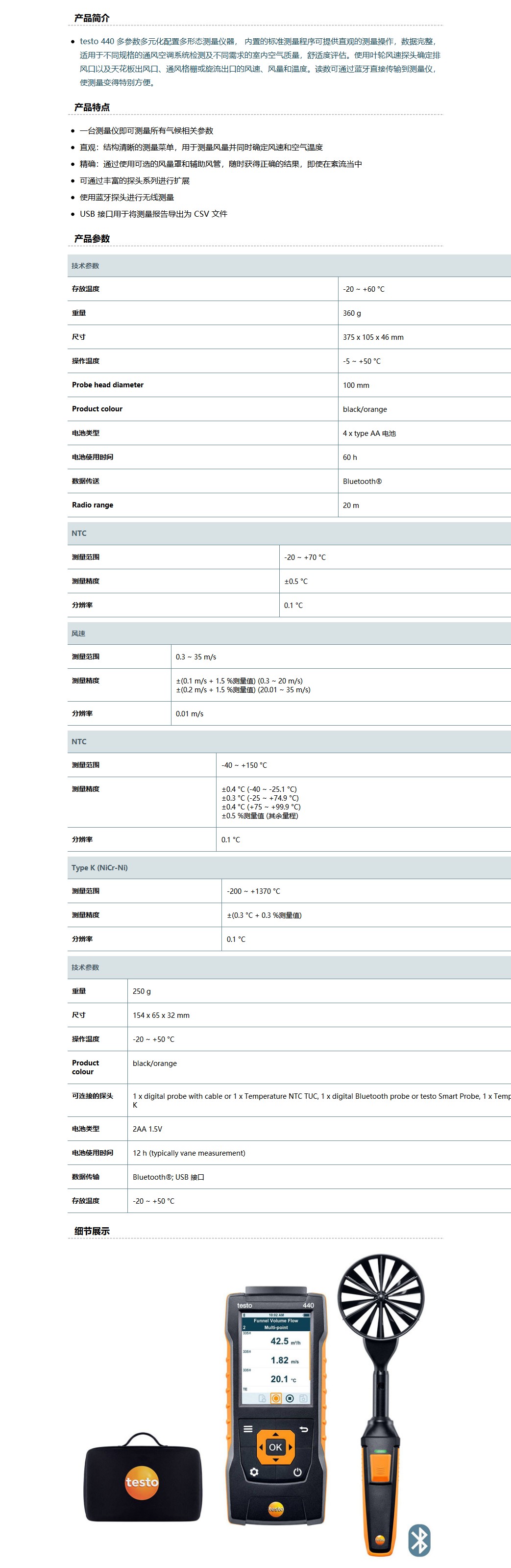
Task: Click the 20.1 °C reading on the device screen
Action: coord(284,1379)
